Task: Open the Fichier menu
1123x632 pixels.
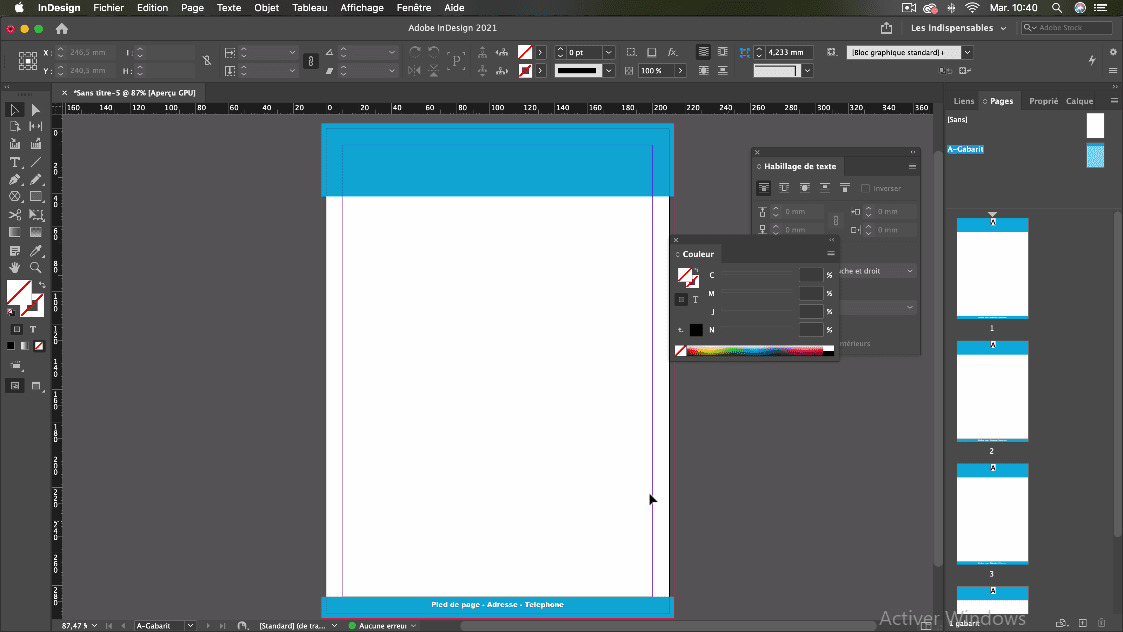Action: pyautogui.click(x=108, y=8)
